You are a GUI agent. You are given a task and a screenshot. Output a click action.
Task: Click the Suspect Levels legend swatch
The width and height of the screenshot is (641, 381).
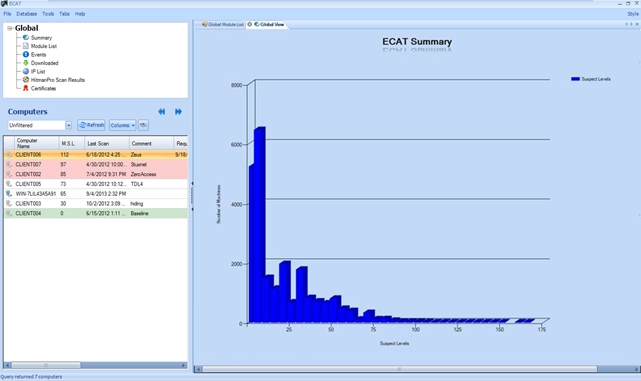(575, 79)
